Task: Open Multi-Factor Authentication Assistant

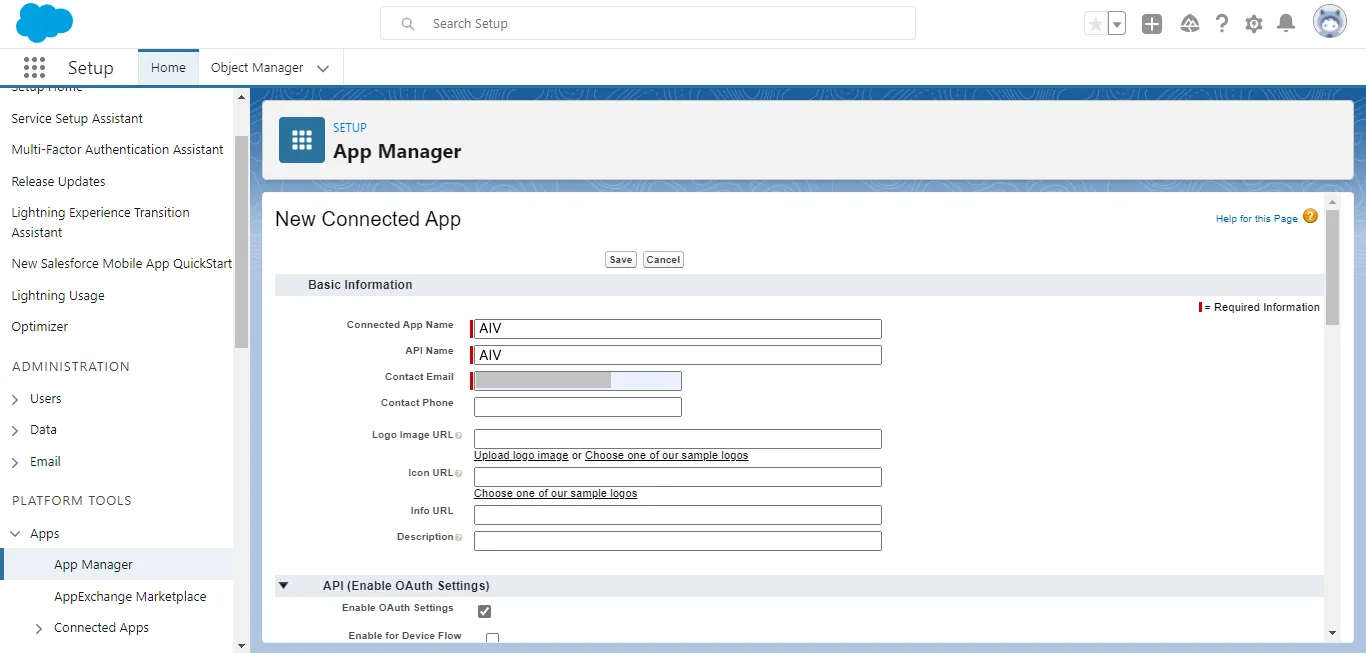Action: click(x=117, y=149)
